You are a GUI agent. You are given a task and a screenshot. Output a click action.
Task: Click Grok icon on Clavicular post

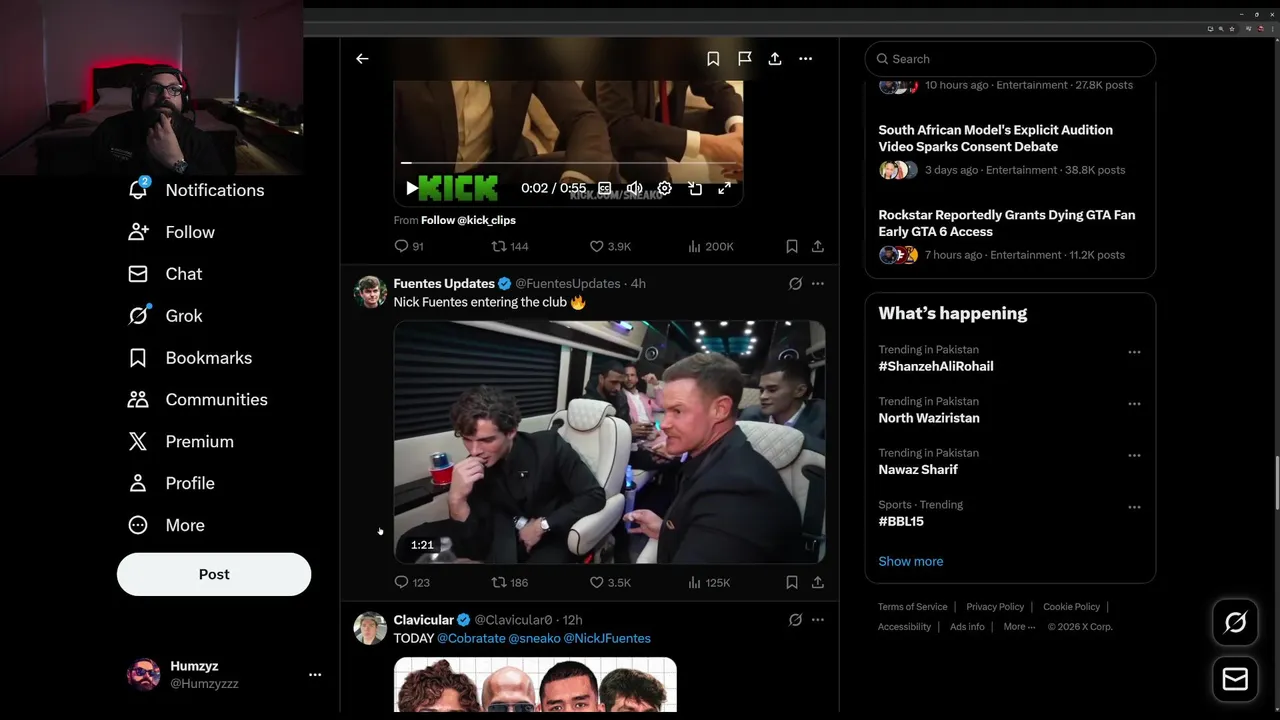click(795, 620)
